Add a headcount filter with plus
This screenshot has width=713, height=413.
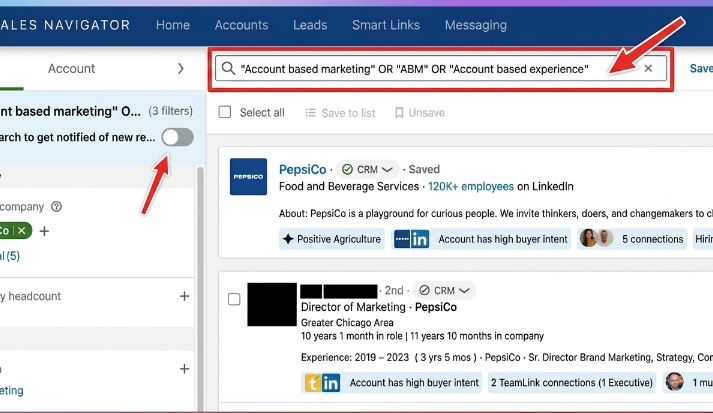(184, 296)
